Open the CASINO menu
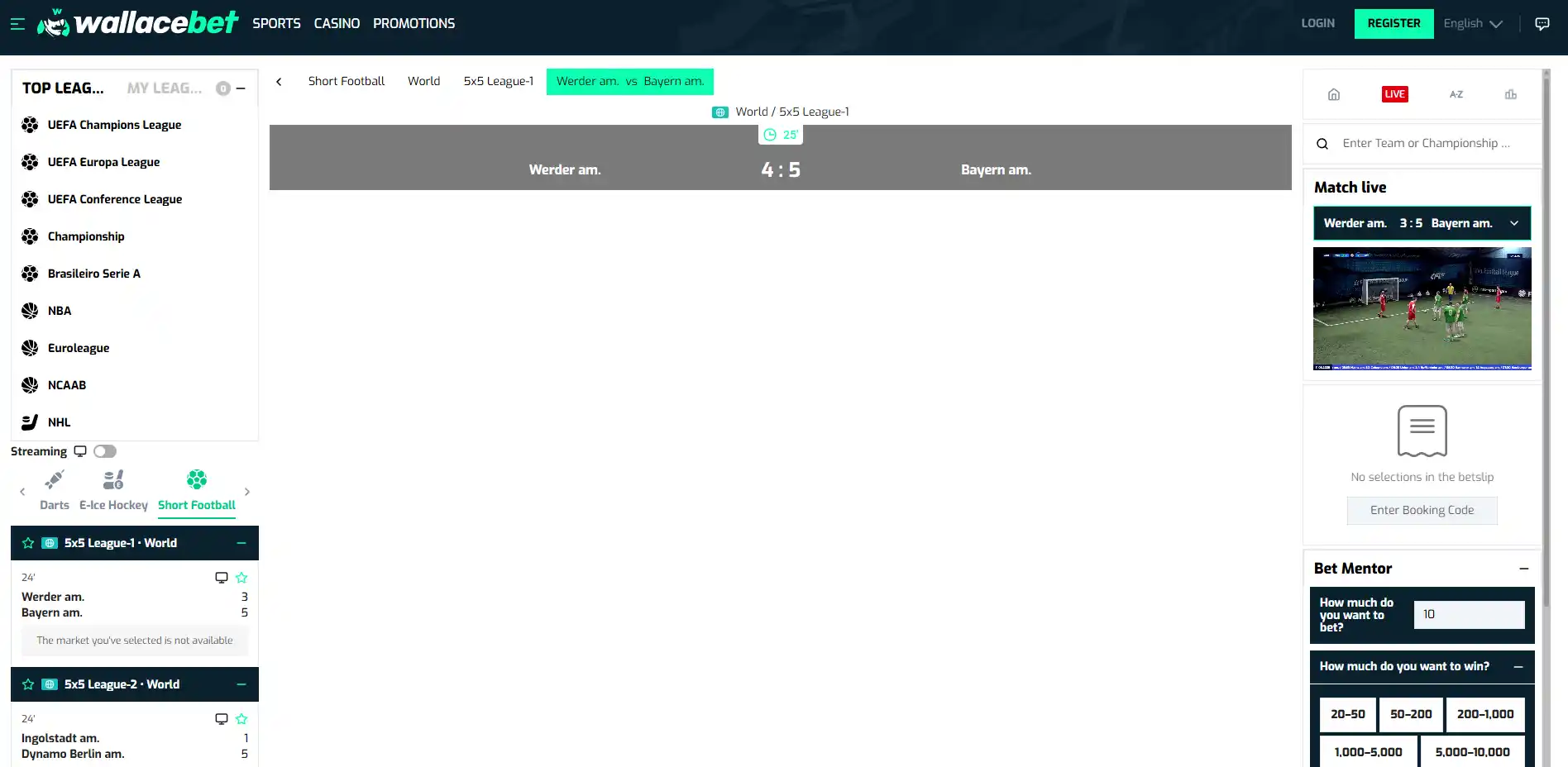This screenshot has height=767, width=1568. [337, 24]
